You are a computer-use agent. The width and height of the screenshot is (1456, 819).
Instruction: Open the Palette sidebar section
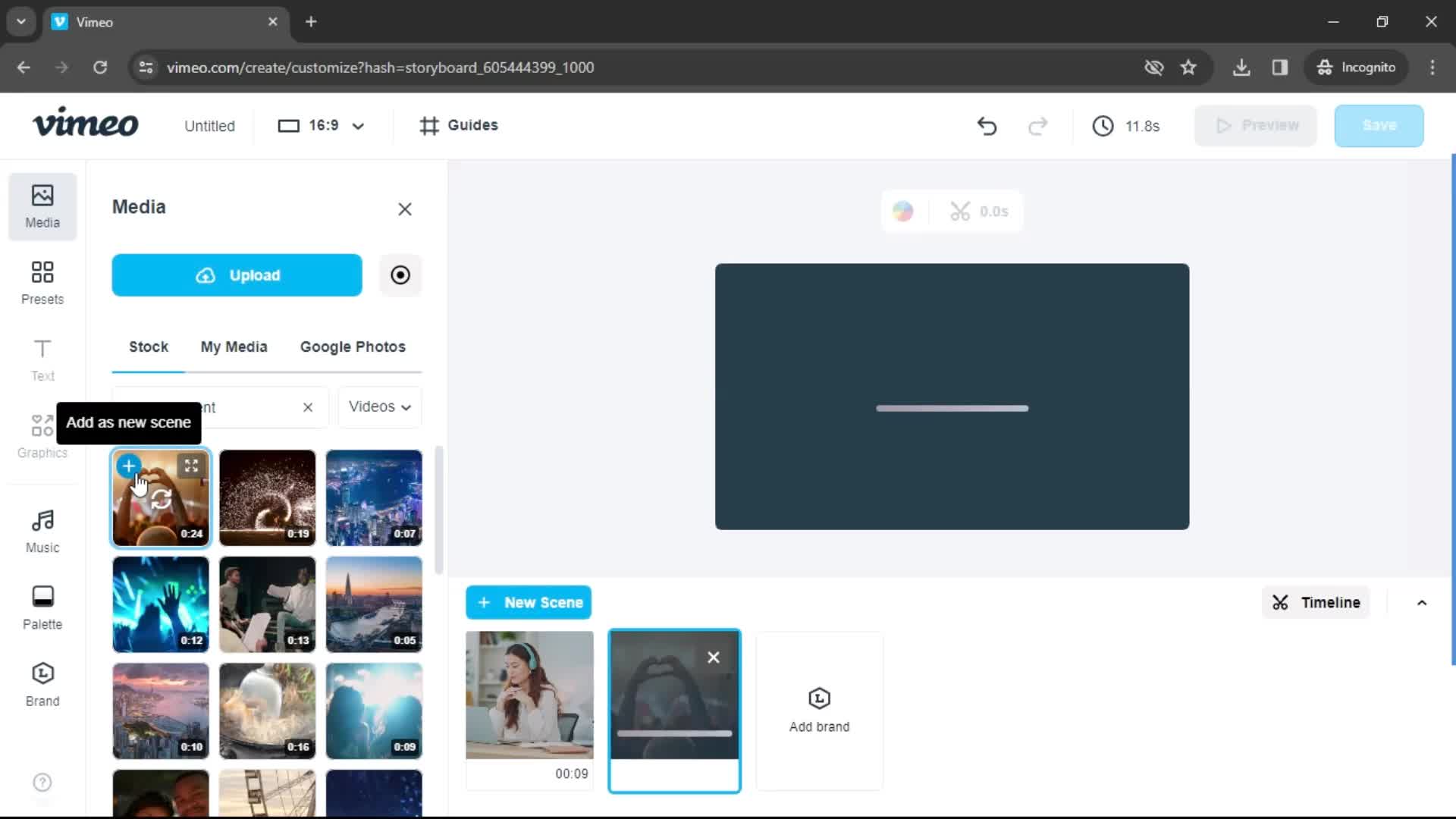pyautogui.click(x=42, y=608)
